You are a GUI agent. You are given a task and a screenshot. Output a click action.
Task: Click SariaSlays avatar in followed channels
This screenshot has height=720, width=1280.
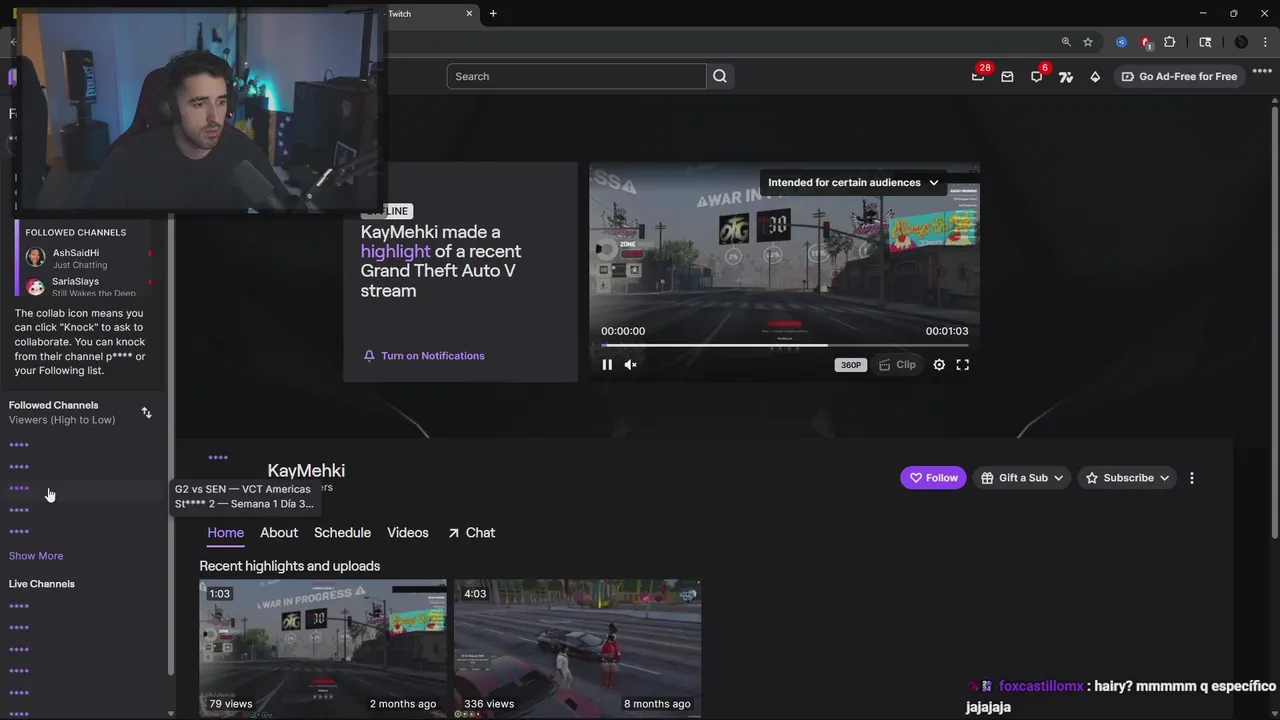[x=35, y=286]
